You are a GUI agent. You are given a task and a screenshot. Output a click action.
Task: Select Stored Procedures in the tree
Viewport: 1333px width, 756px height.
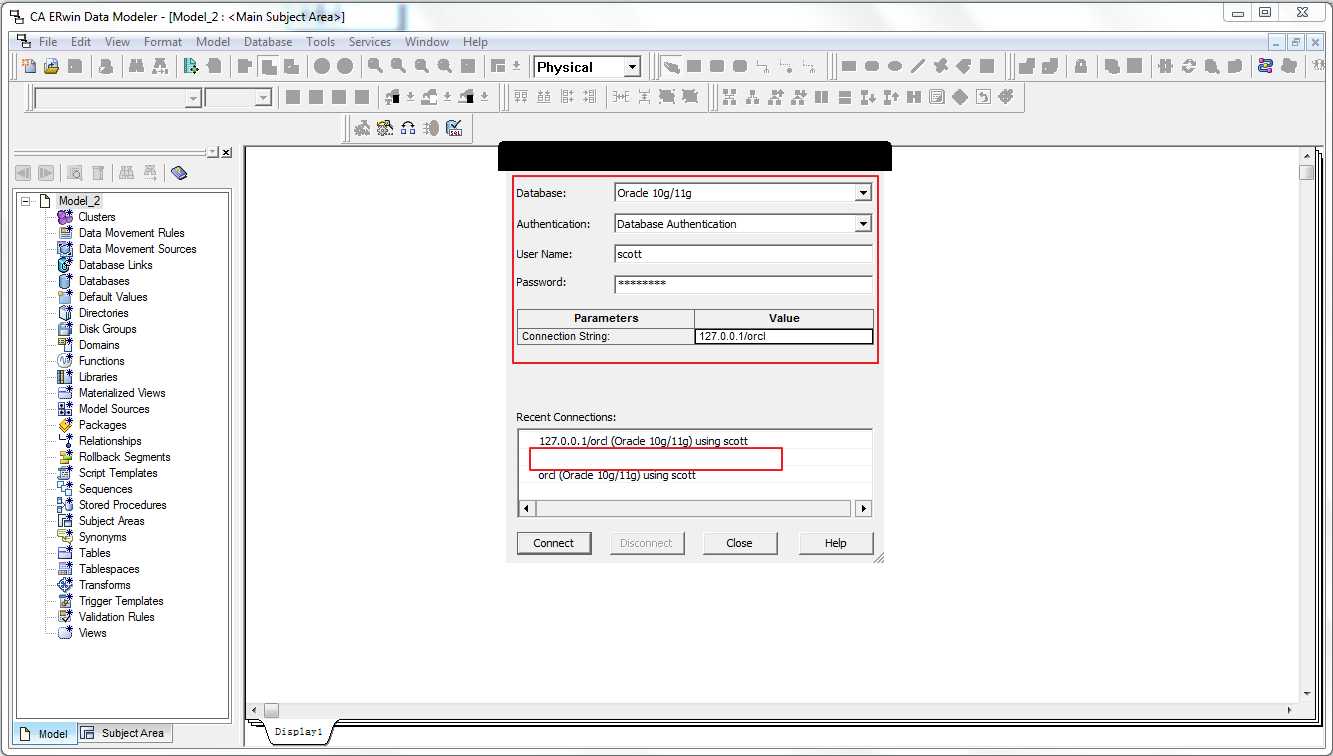[123, 505]
